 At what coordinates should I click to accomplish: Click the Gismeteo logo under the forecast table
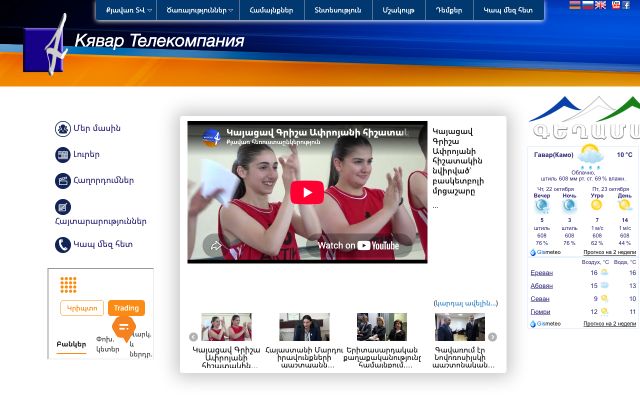(x=546, y=252)
